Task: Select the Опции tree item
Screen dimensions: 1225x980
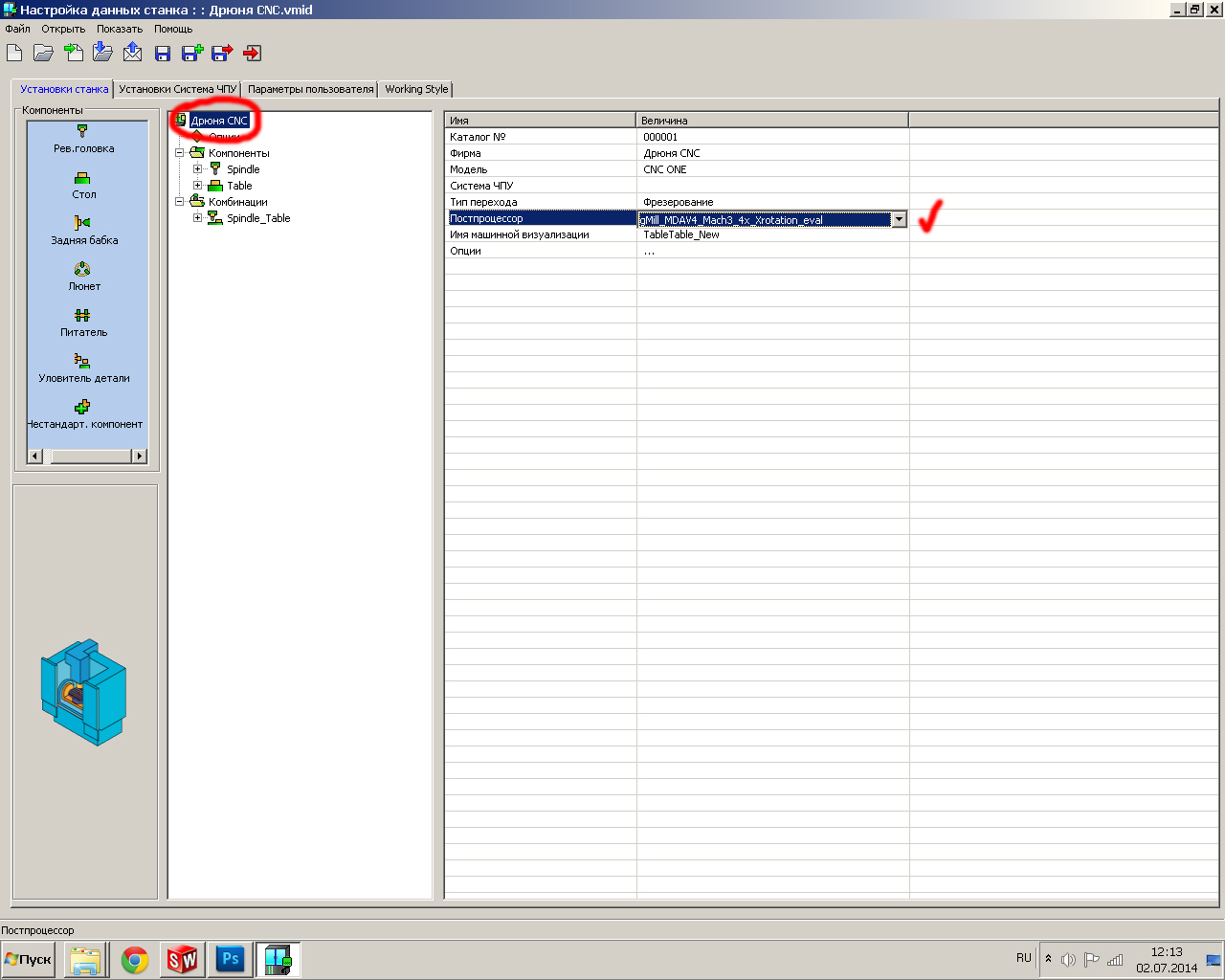Action: pos(225,137)
